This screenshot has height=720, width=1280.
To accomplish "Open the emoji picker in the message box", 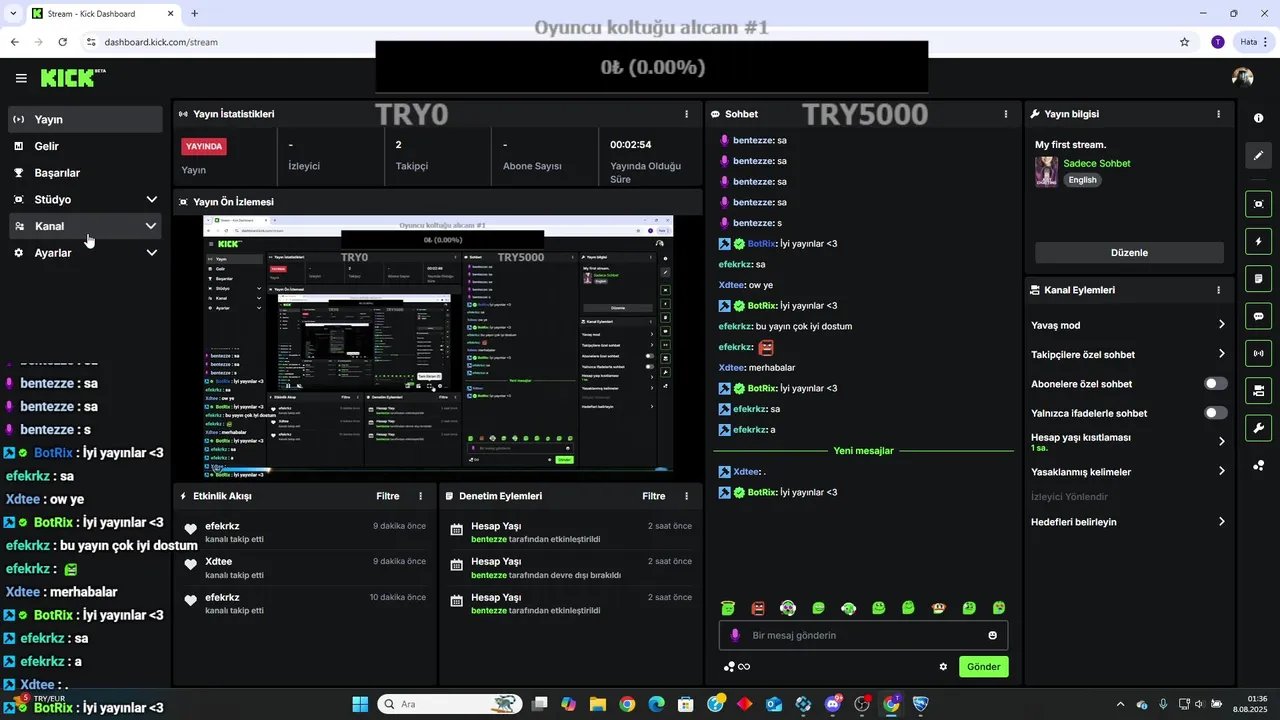I will [x=992, y=635].
